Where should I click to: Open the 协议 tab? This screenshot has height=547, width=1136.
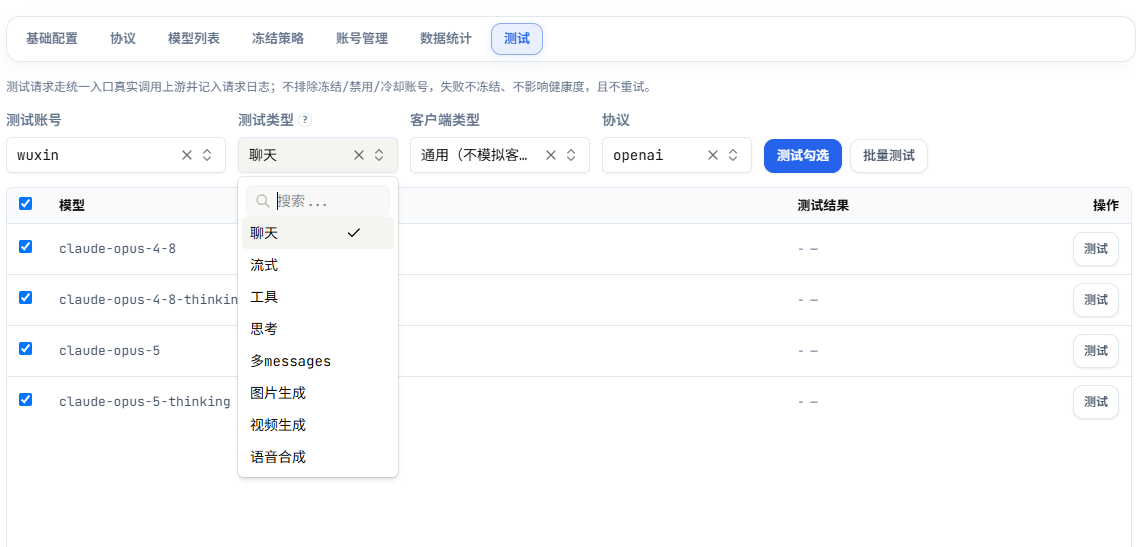[x=123, y=39]
